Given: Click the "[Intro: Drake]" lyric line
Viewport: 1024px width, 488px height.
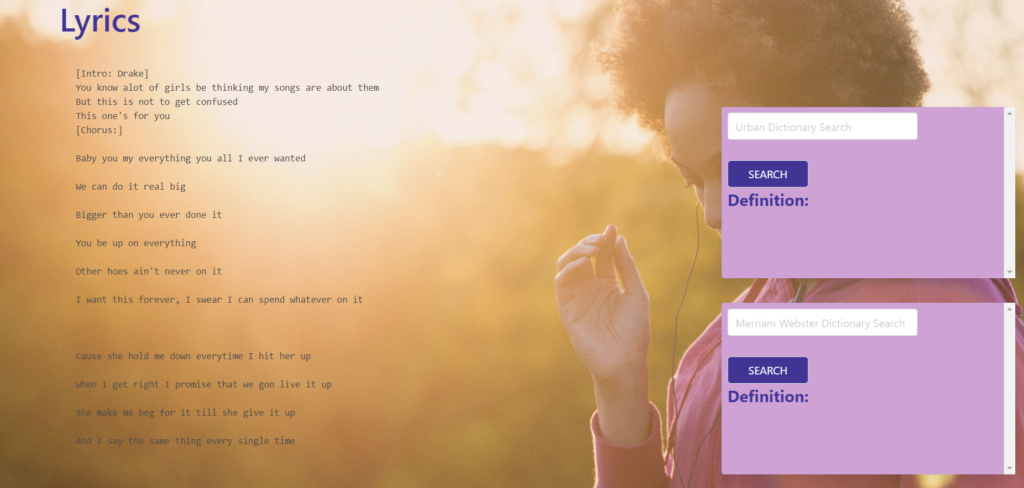Looking at the screenshot, I should [112, 73].
